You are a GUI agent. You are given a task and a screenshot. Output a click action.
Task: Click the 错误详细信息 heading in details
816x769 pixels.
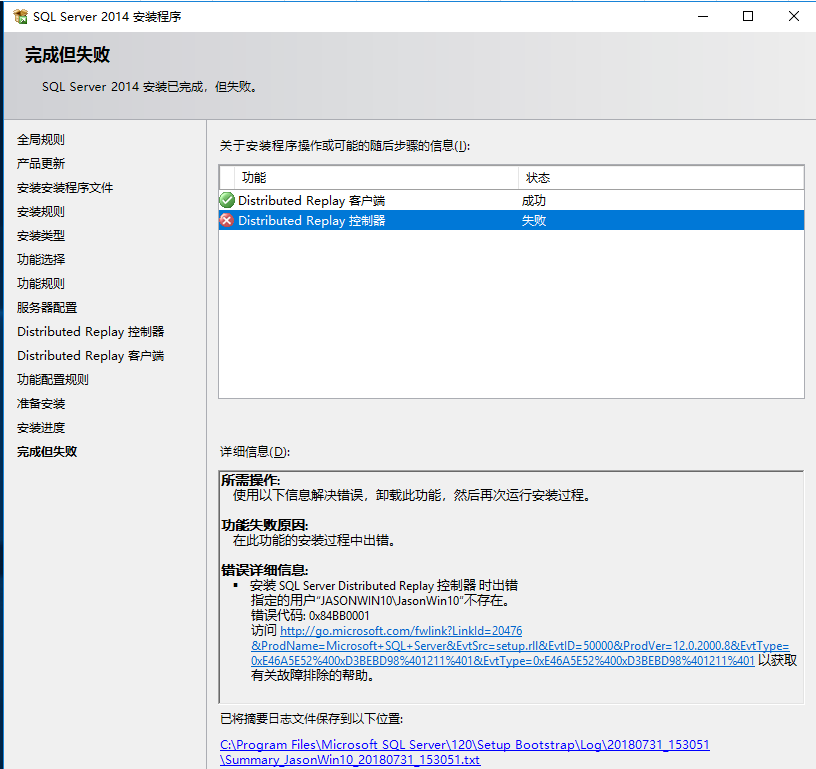tap(264, 570)
